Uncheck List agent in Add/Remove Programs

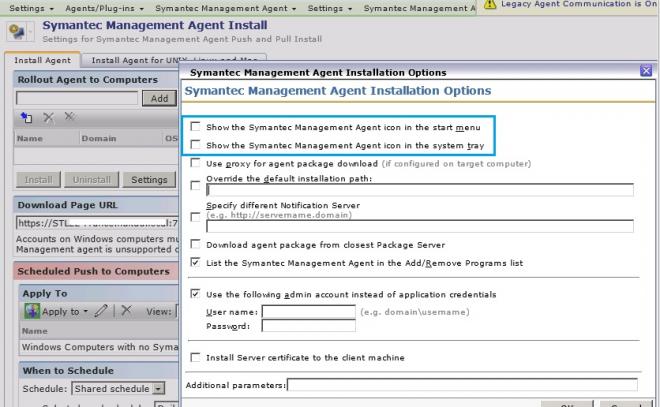(x=195, y=262)
